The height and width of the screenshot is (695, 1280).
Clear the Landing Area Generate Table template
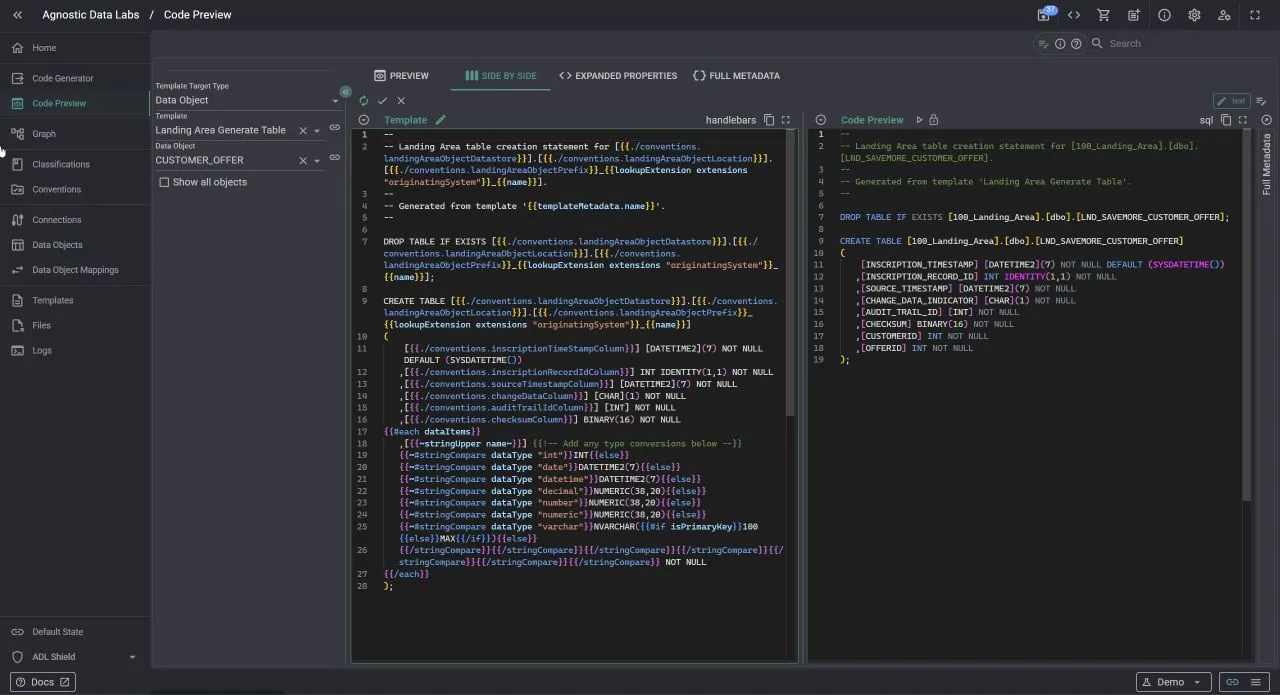tap(303, 130)
